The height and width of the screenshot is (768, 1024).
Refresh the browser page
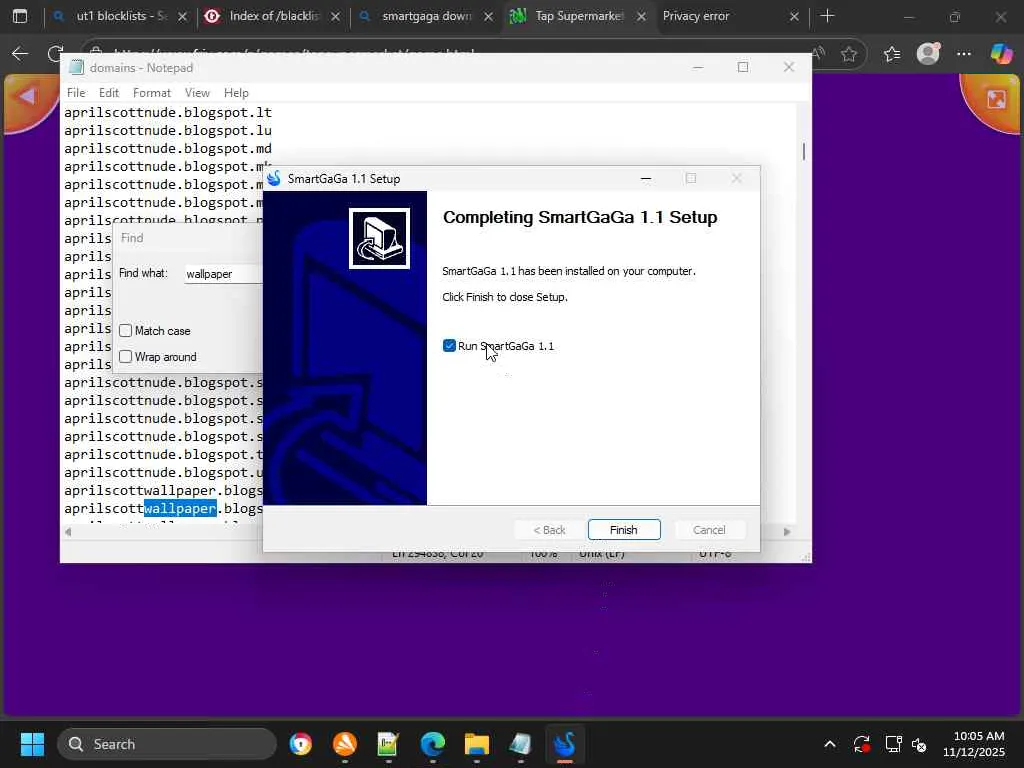[56, 54]
